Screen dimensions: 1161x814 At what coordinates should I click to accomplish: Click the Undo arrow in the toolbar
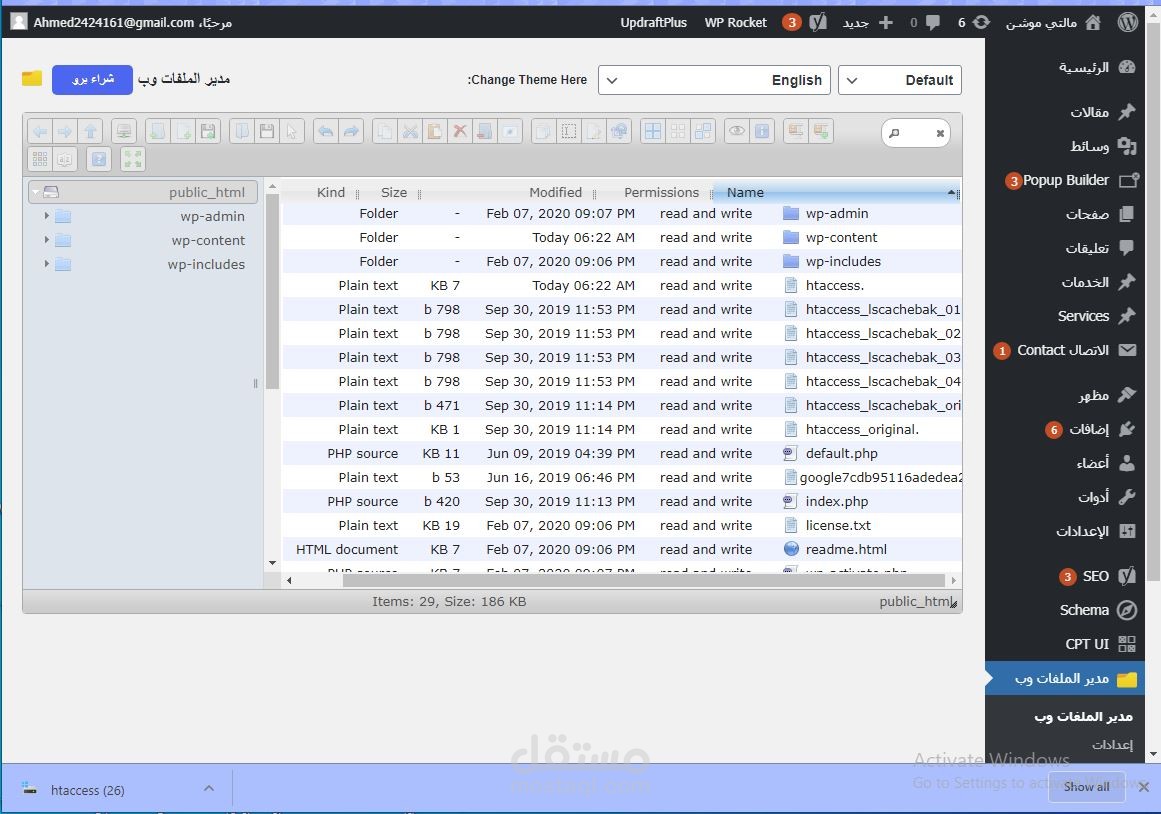pos(325,132)
